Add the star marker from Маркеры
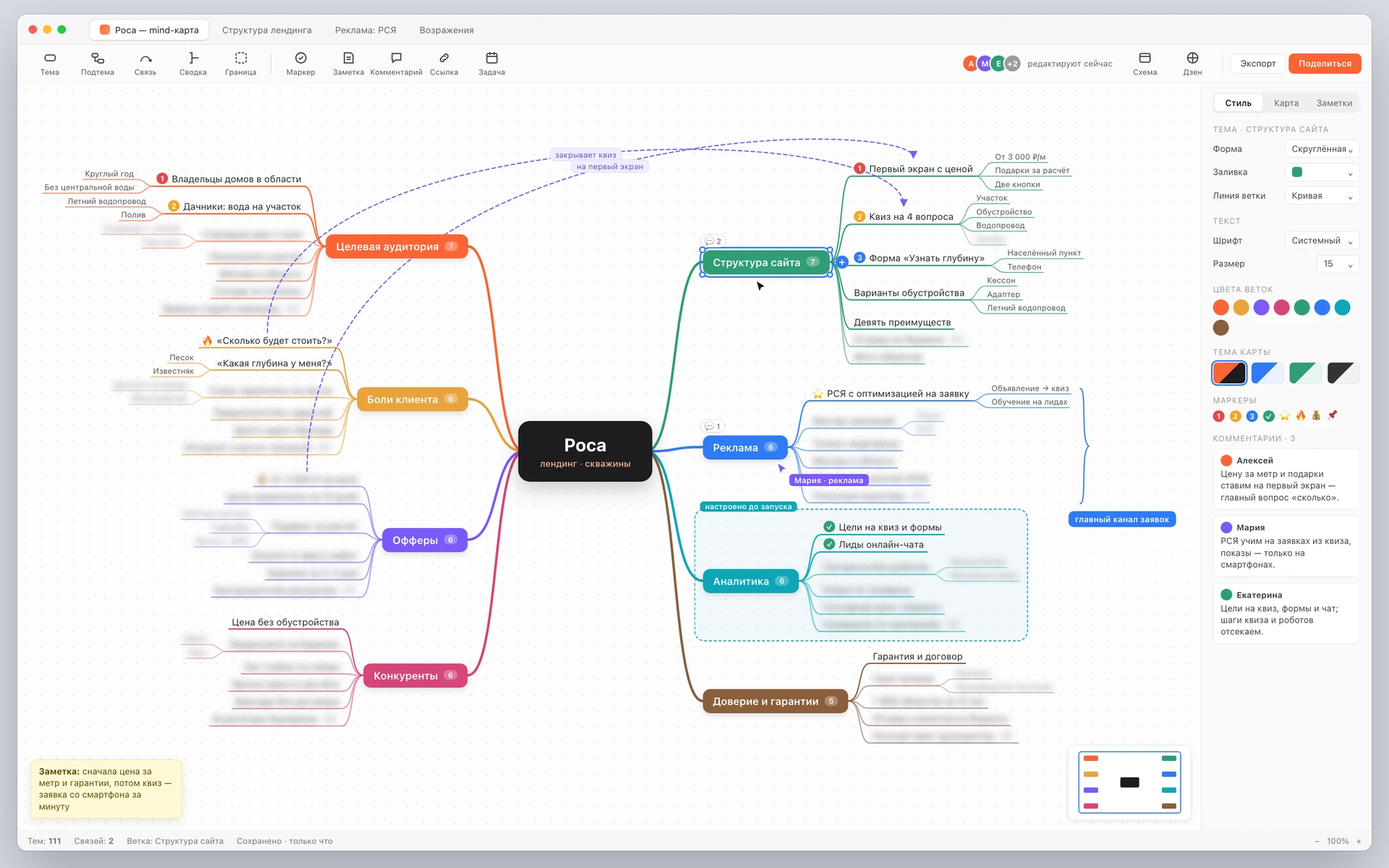The image size is (1389, 868). coord(1285,416)
